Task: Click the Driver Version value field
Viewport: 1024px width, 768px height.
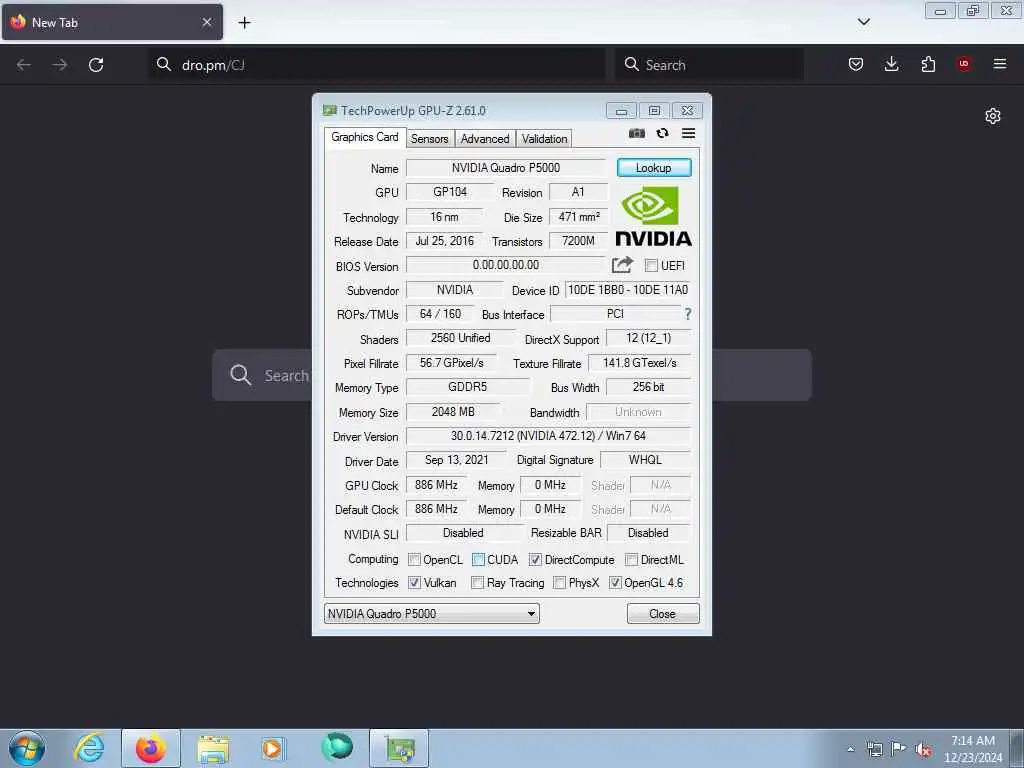Action: coord(548,436)
